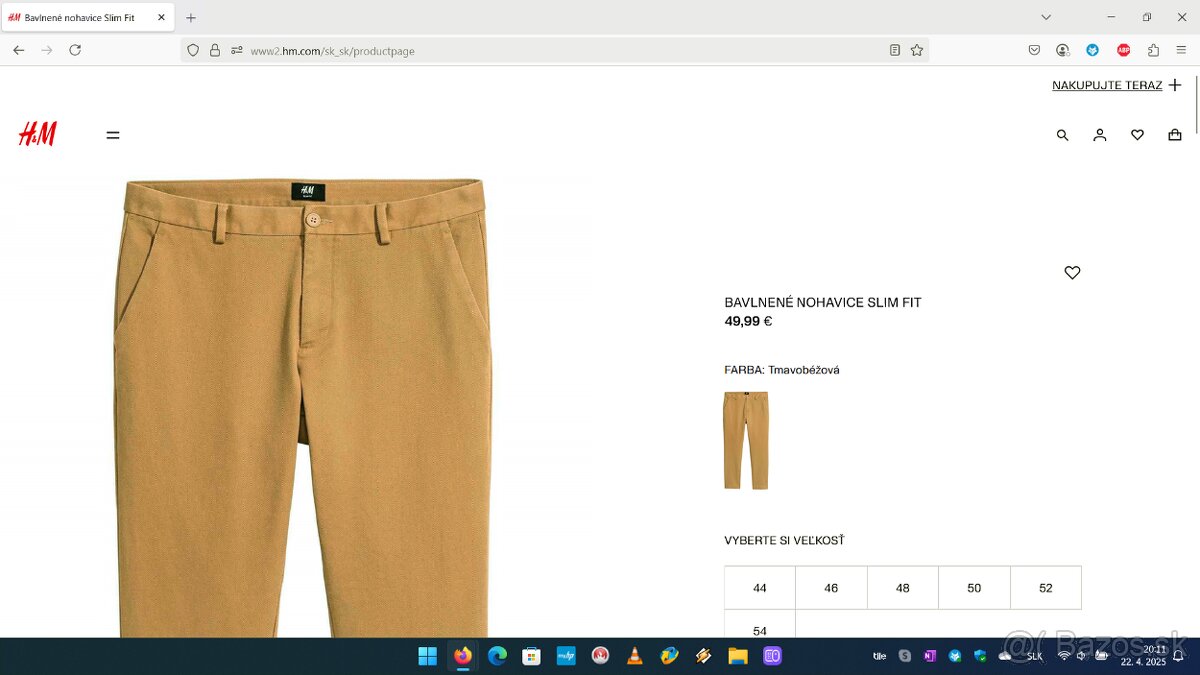Screen dimensions: 1200x675
Task: Open the browser extensions puzzle icon
Action: pos(1153,50)
